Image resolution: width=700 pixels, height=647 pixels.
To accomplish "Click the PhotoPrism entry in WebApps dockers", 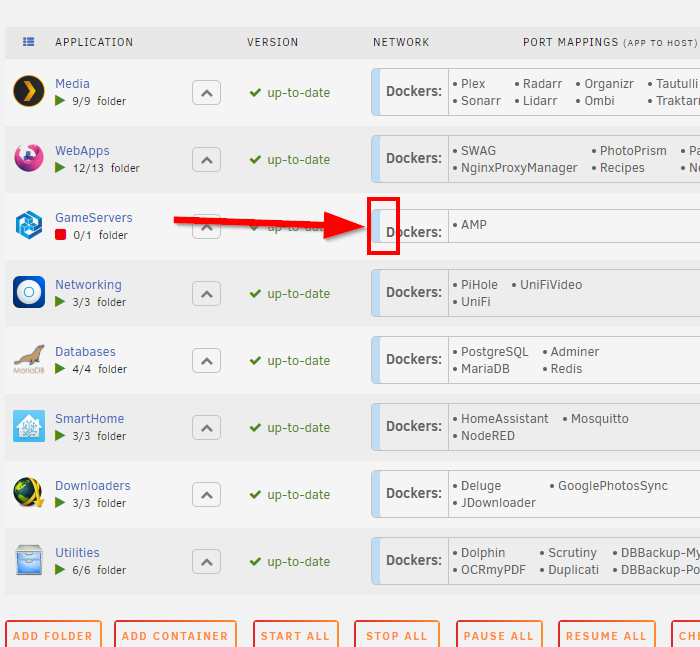I will [633, 150].
